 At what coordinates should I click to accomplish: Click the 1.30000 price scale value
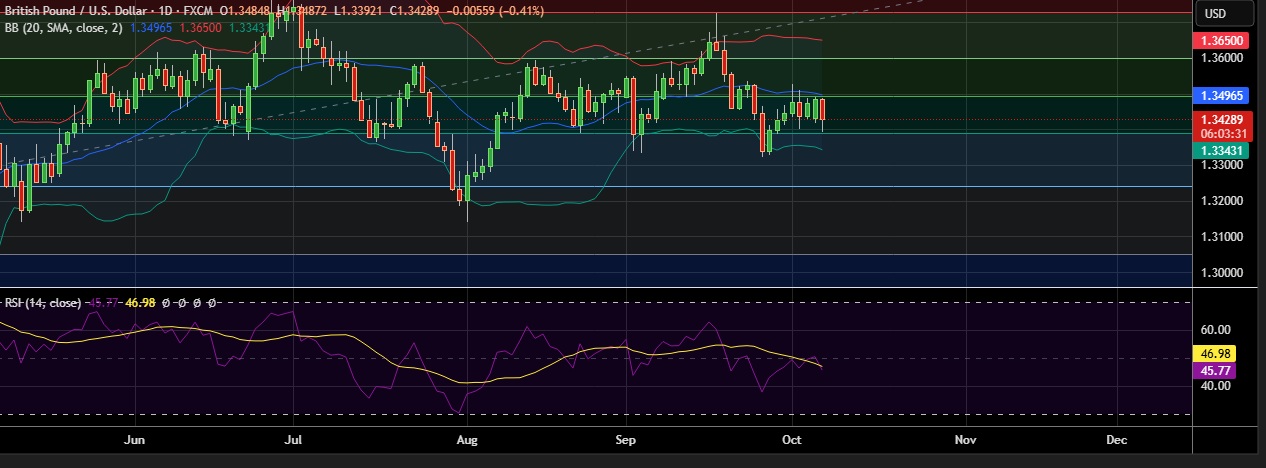point(1221,272)
